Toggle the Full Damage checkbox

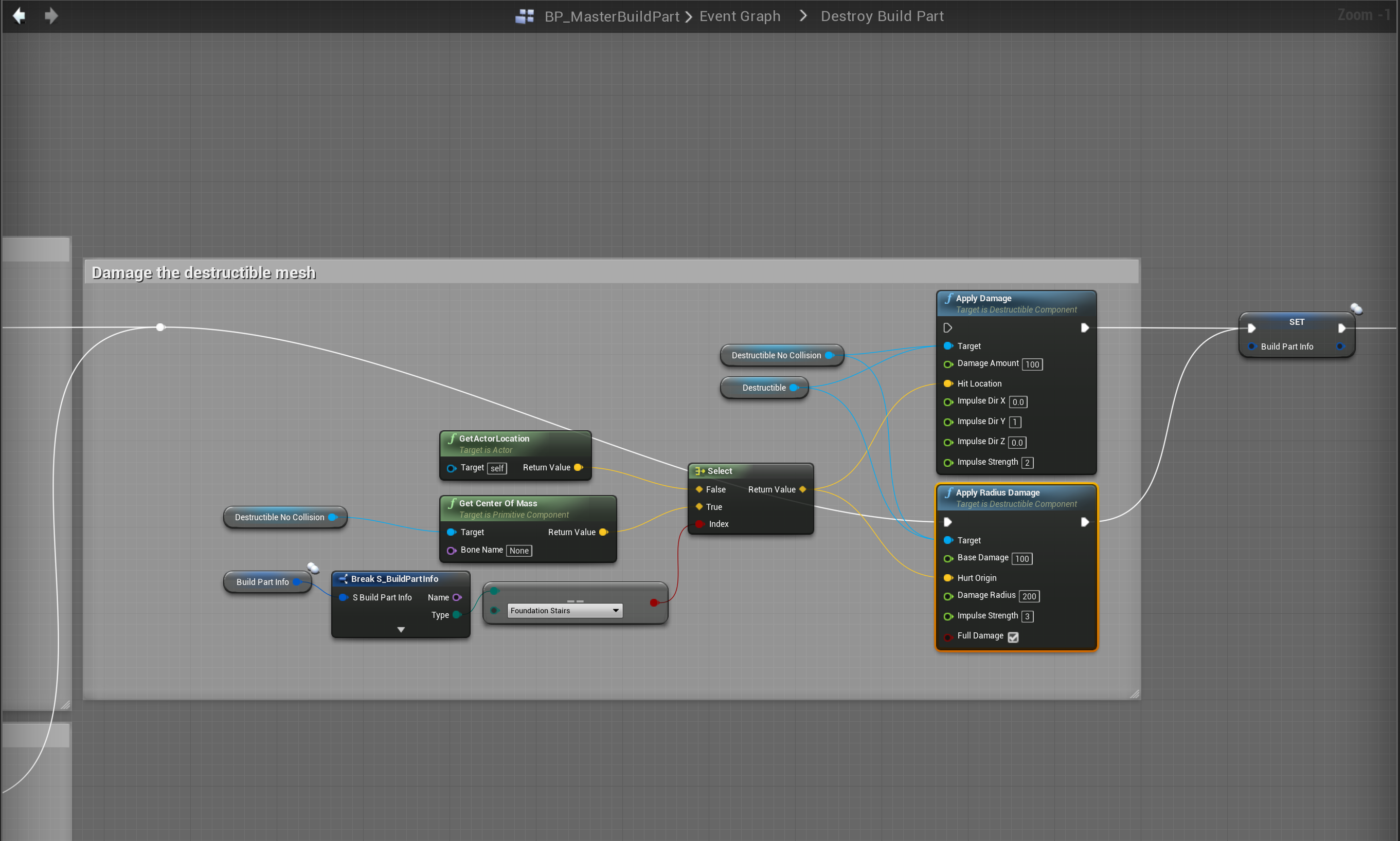click(x=1013, y=636)
